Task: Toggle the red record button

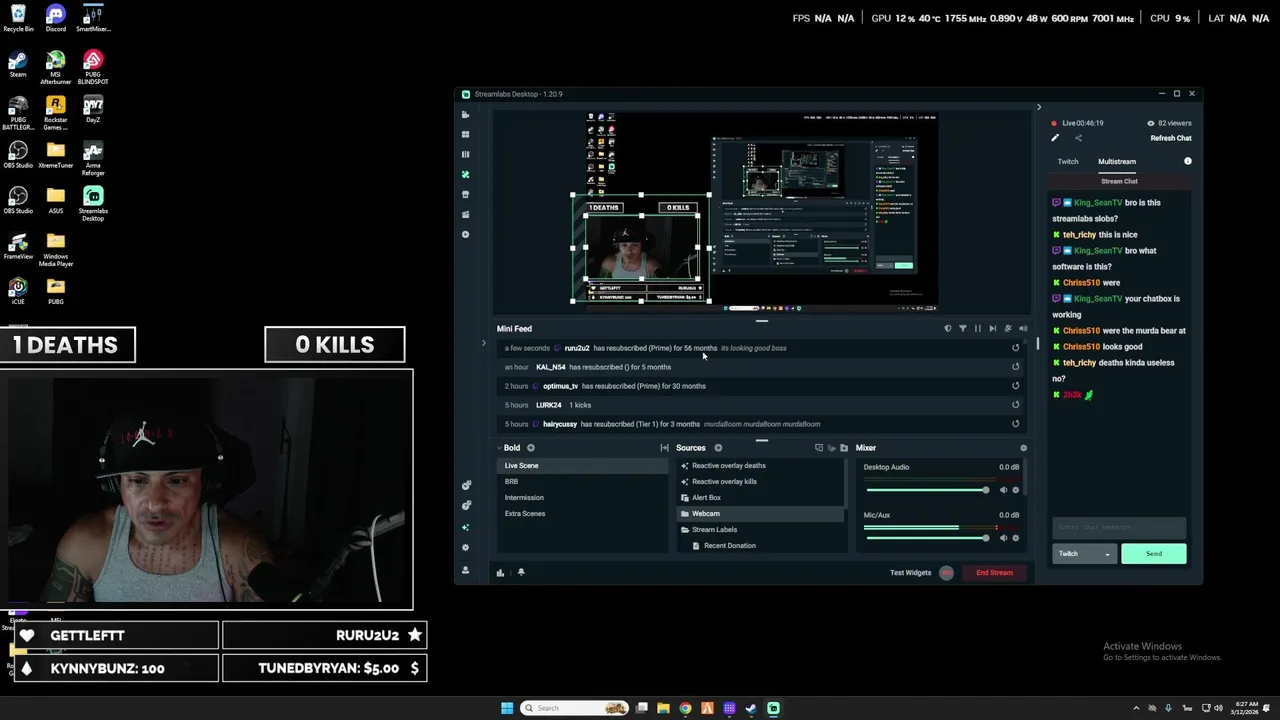Action: click(946, 573)
